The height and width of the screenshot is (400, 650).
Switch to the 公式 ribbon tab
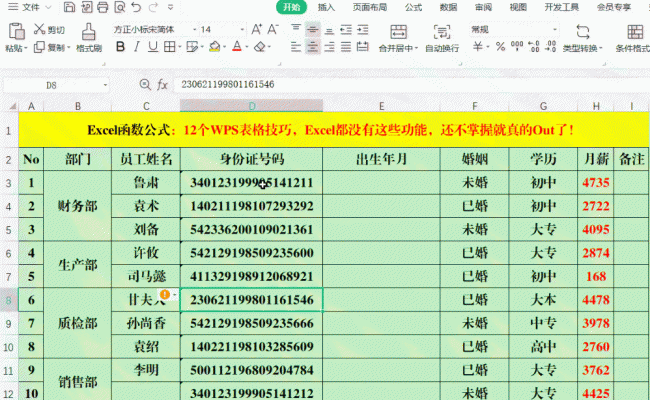coord(413,7)
